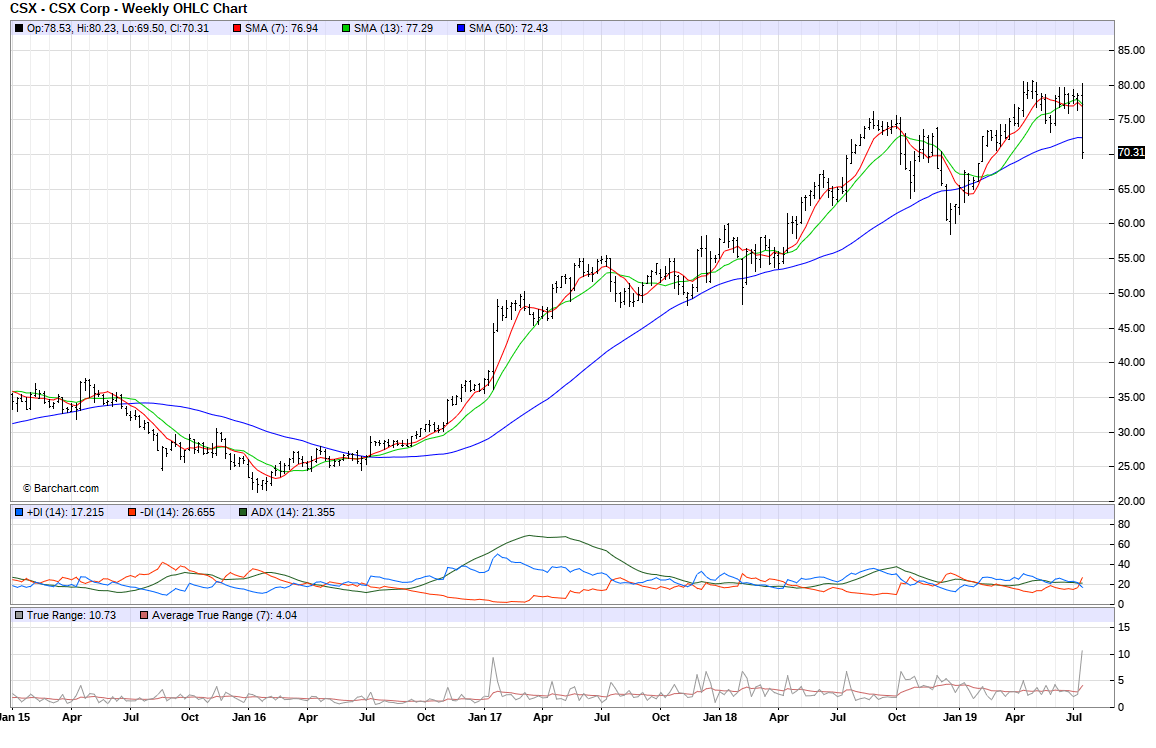1156x748 pixels.
Task: Click the 85.00 price axis label
Action: click(x=1131, y=51)
